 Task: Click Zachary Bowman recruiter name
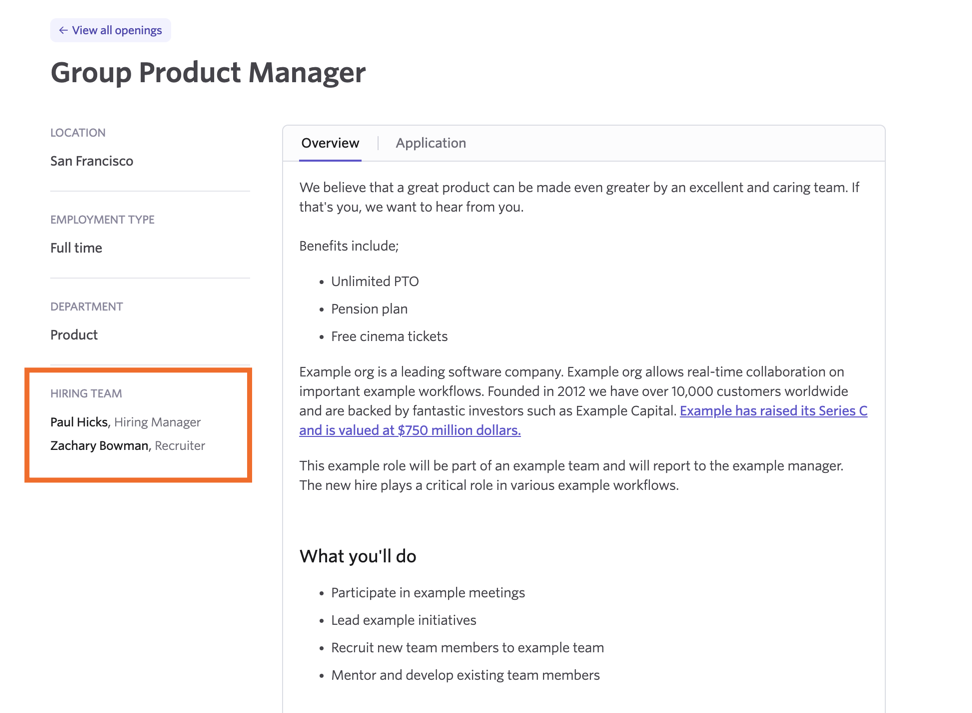pos(99,446)
